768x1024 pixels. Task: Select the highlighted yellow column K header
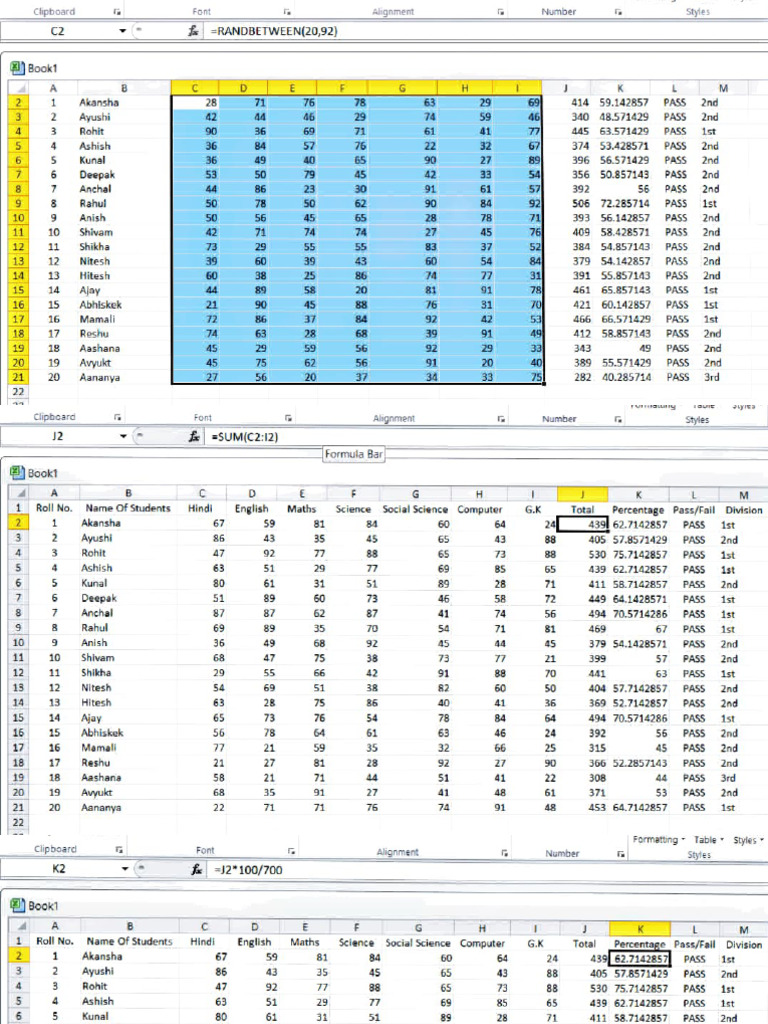[x=640, y=928]
